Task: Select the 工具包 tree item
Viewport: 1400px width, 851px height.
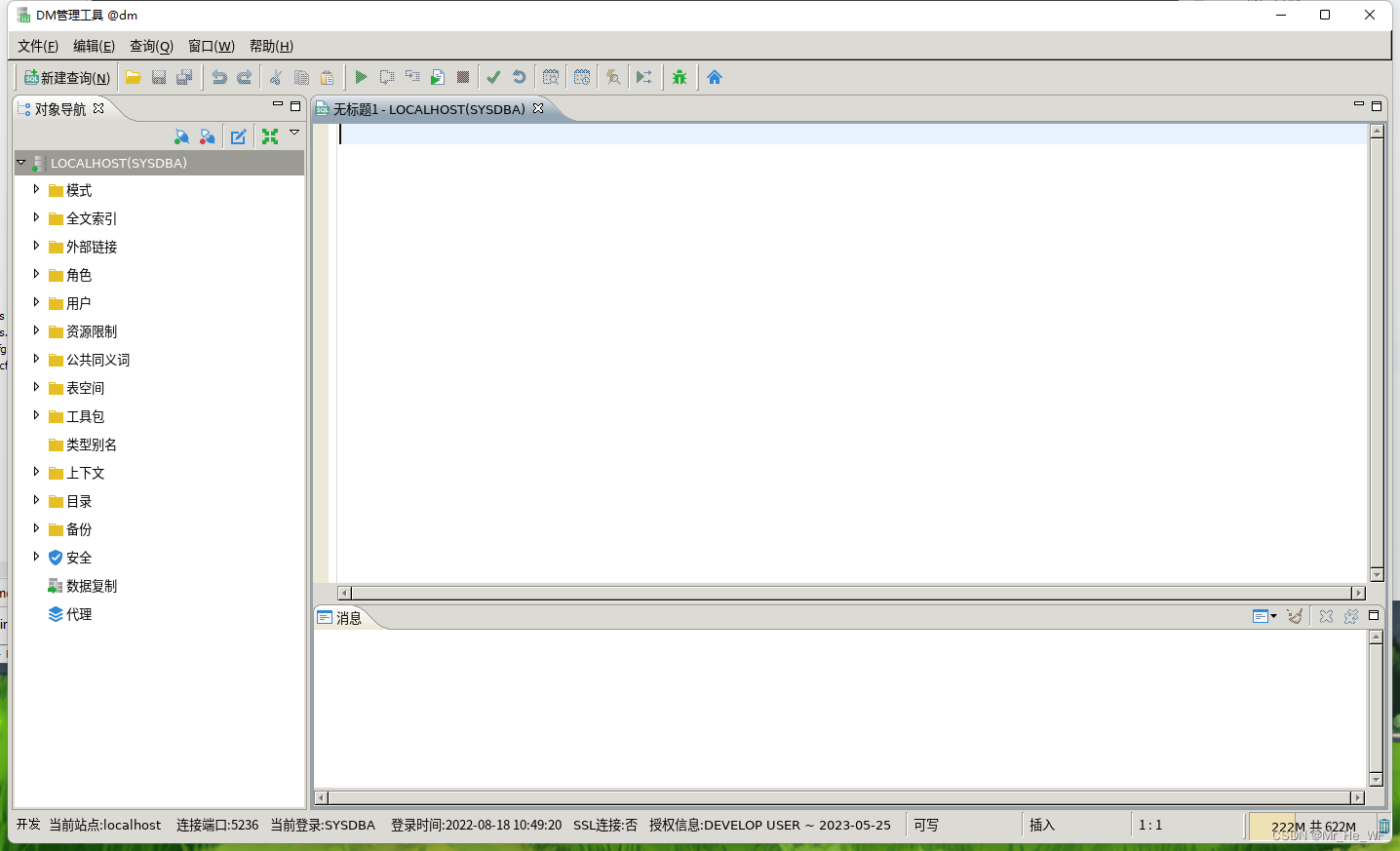Action: coord(85,416)
